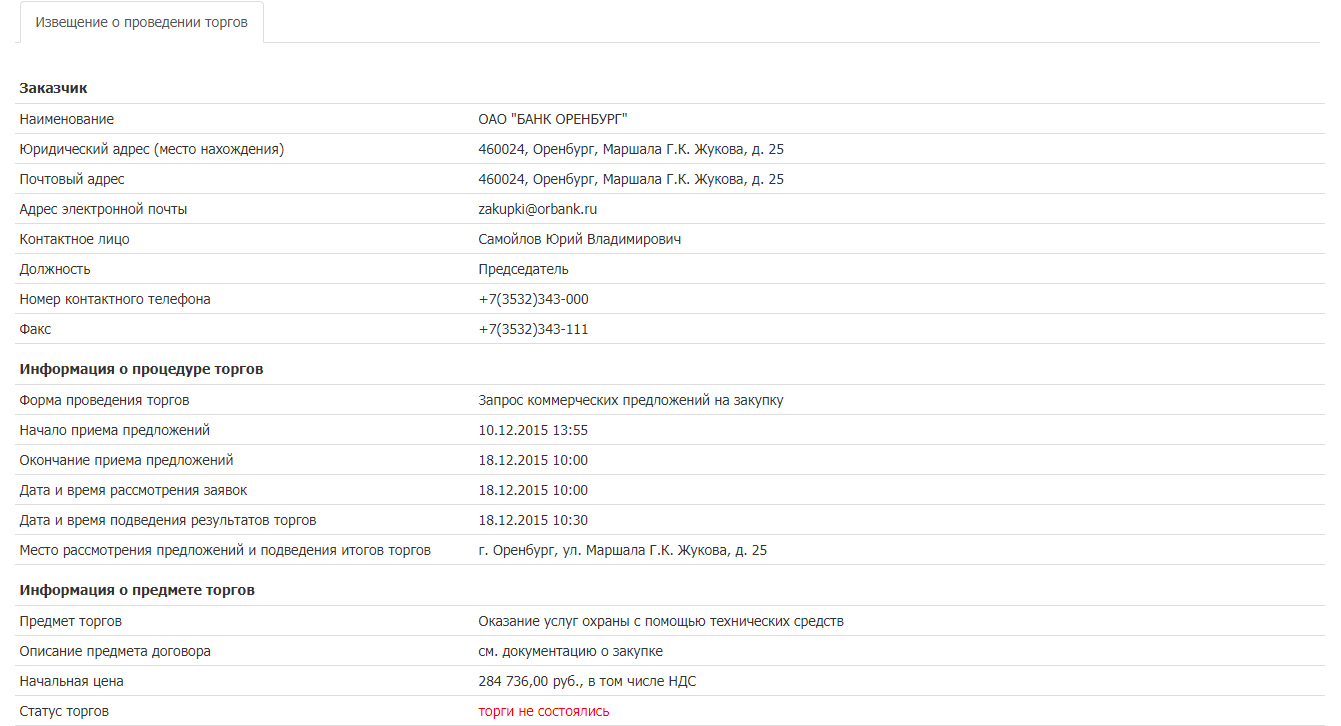Select the "Окончание приема предложений" label
The width and height of the screenshot is (1341, 726).
point(126,460)
